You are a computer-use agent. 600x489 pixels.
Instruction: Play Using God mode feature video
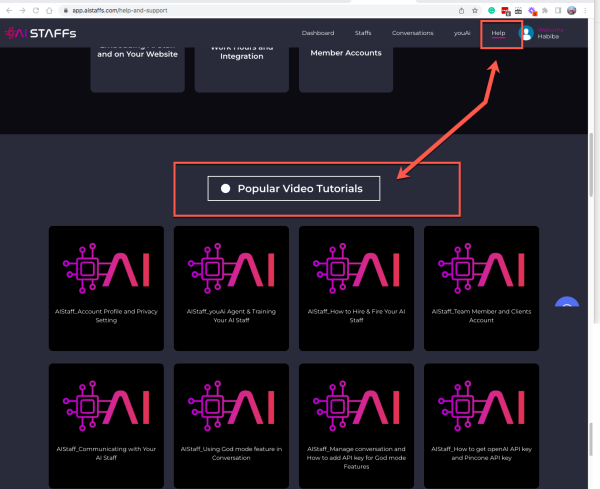click(x=231, y=426)
